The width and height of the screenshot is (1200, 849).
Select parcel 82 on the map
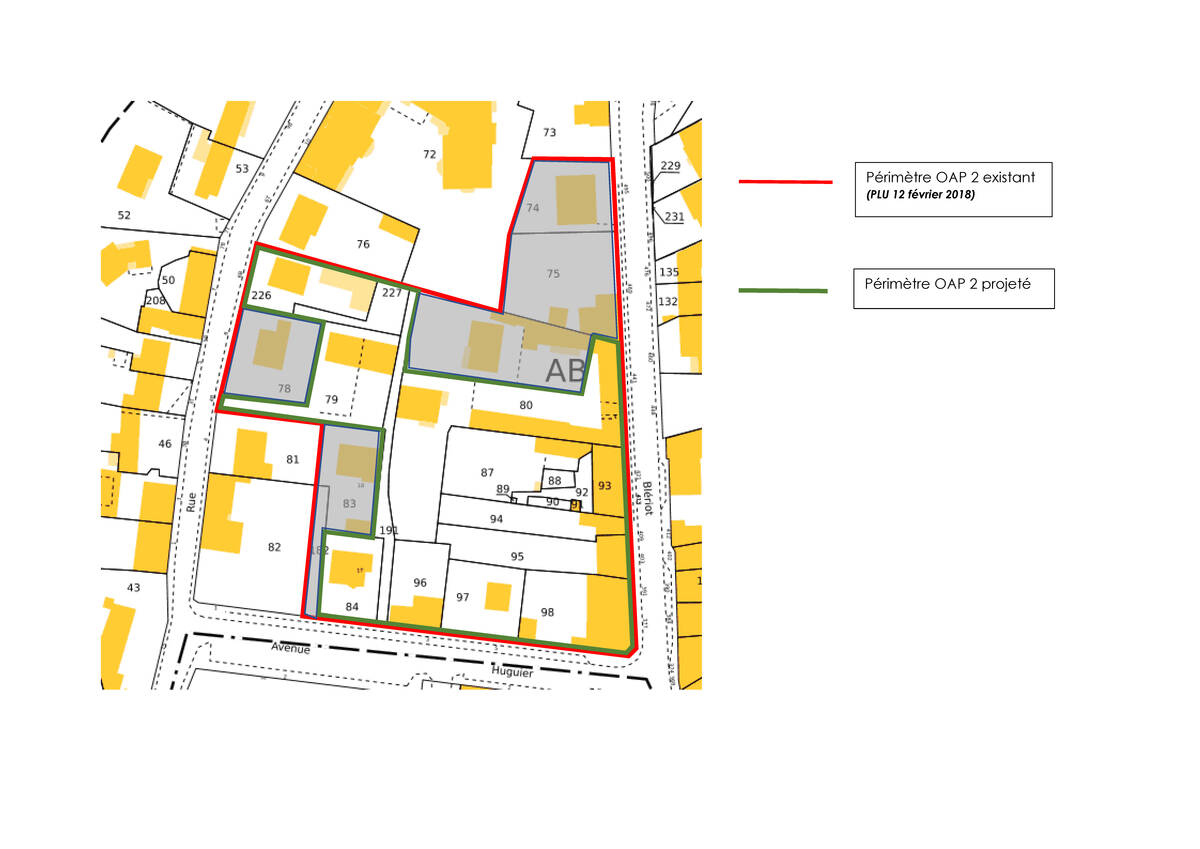(275, 547)
